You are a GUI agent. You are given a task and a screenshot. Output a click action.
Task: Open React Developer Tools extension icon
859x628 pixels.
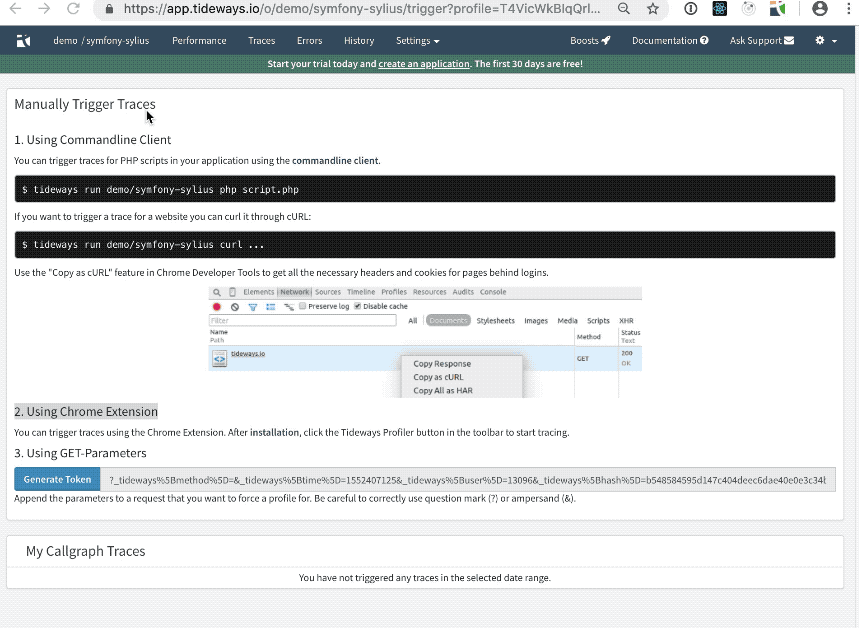click(719, 8)
